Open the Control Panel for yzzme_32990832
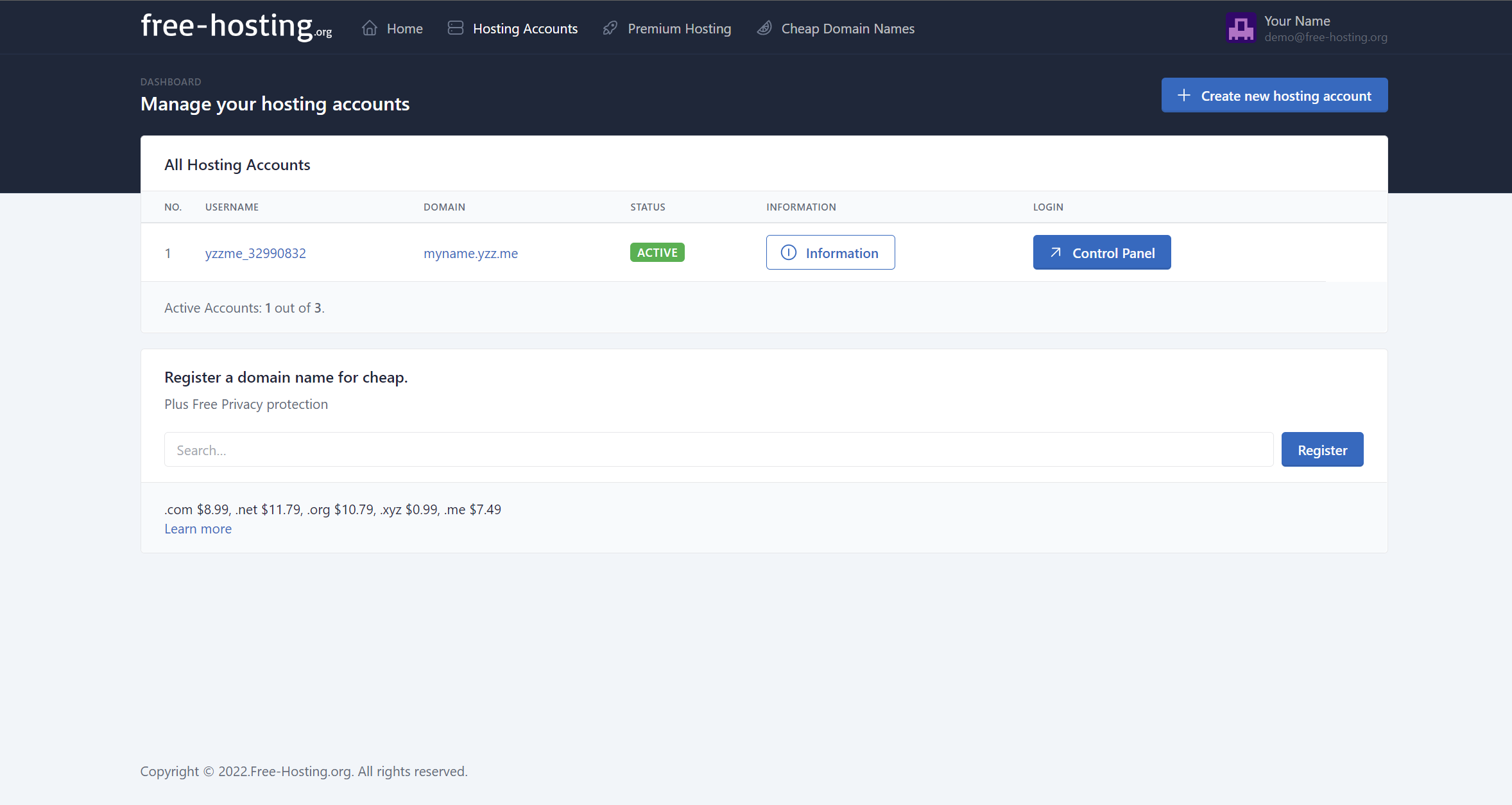 tap(1101, 252)
